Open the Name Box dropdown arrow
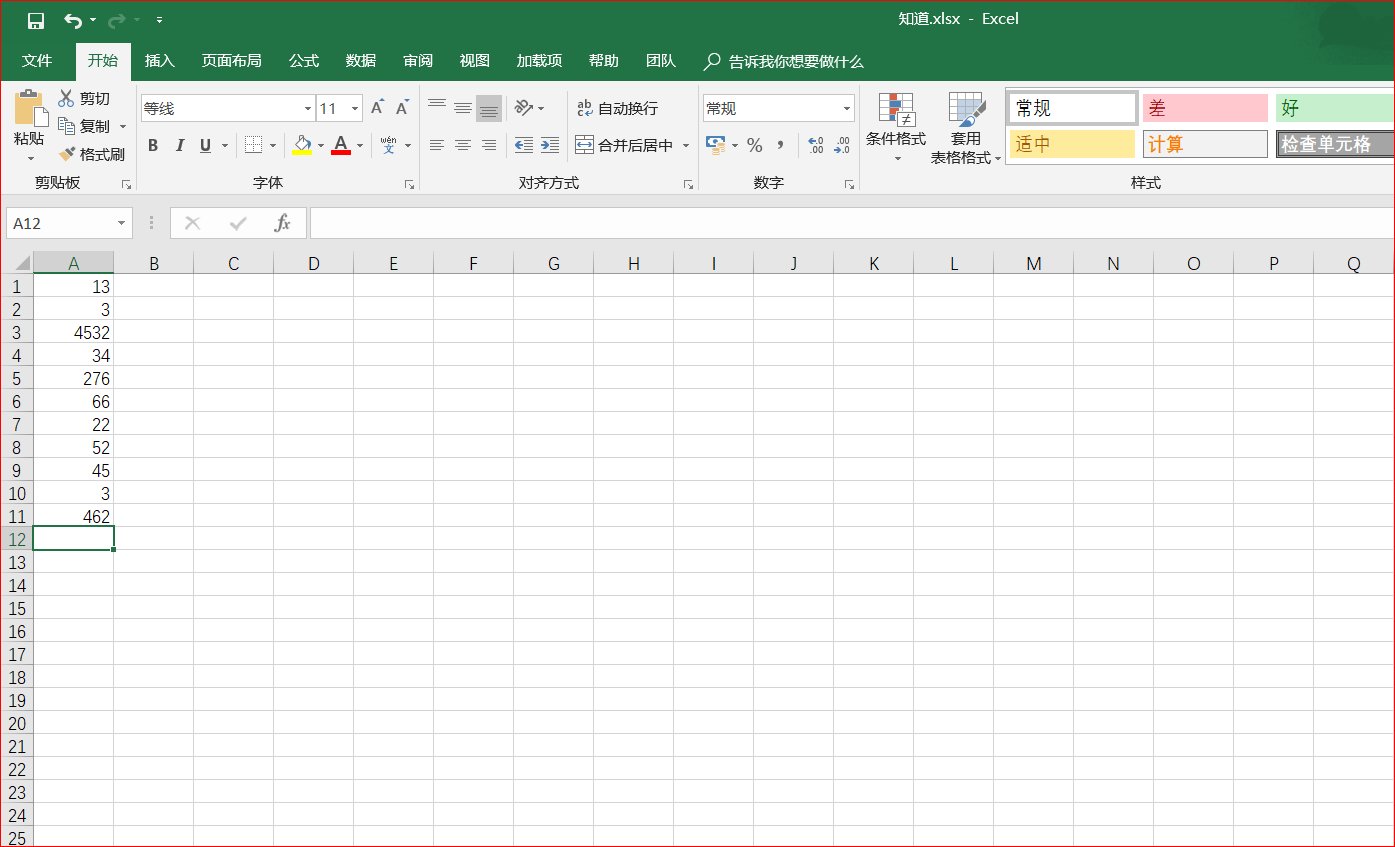Screen dimensions: 1395x847 121,223
